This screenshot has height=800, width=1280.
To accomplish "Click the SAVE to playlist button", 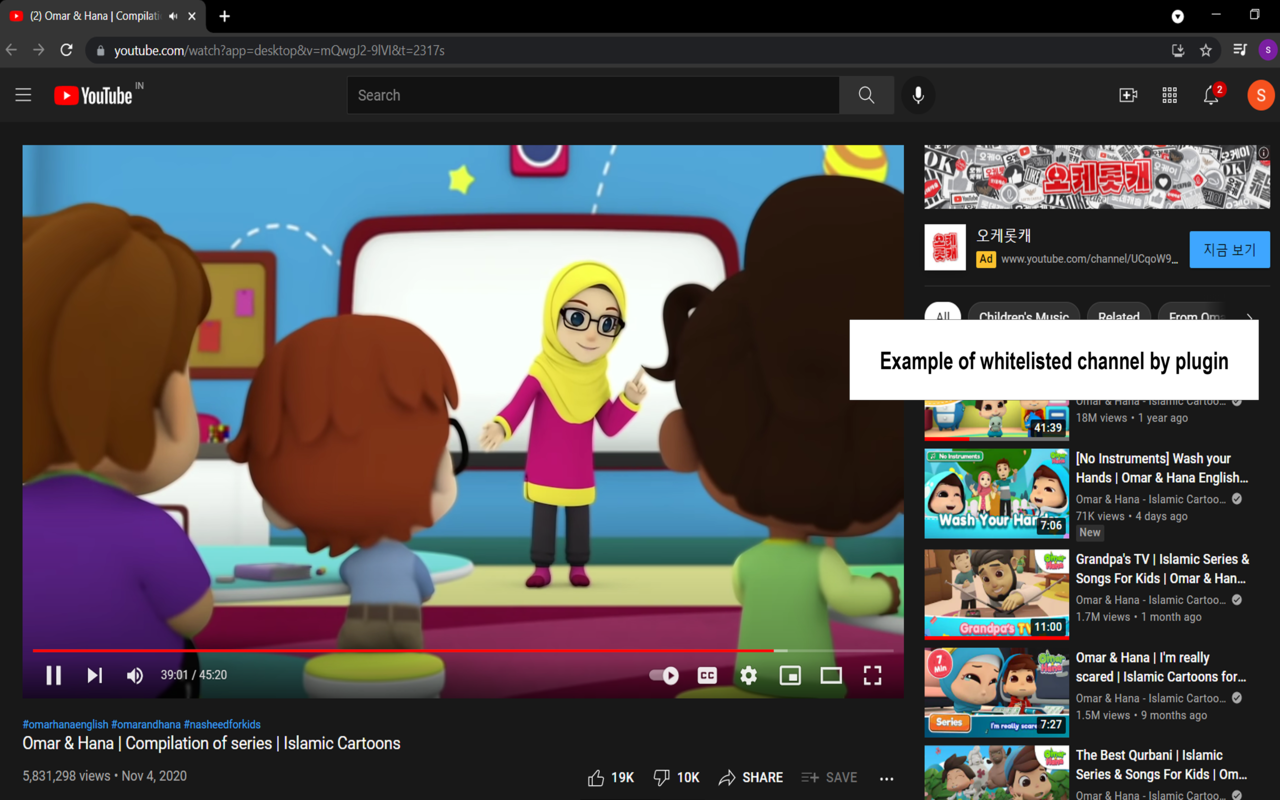I will click(829, 777).
